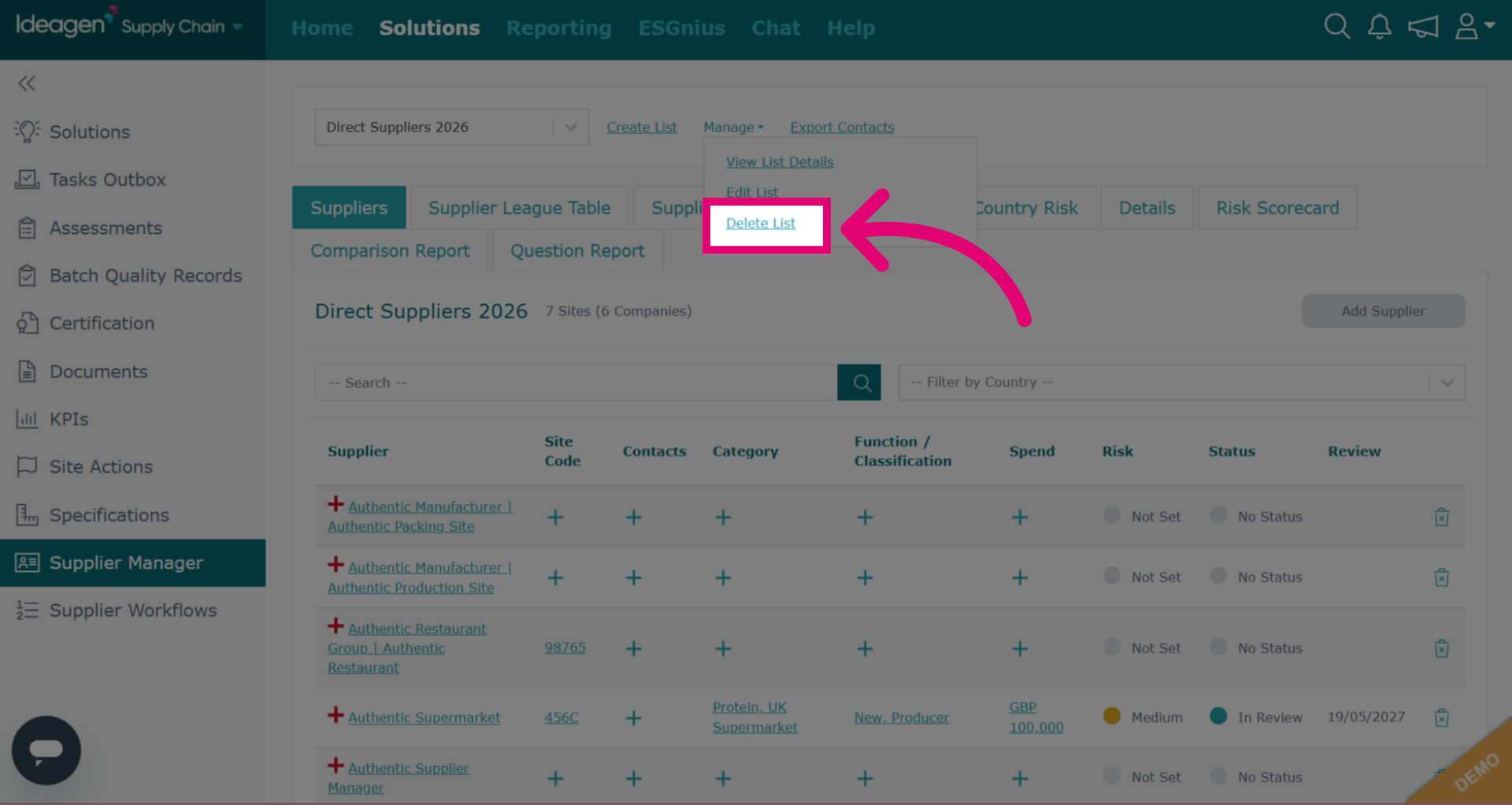Add category for Authentic Restaurant row
Viewport: 1512px width, 805px height.
click(723, 649)
